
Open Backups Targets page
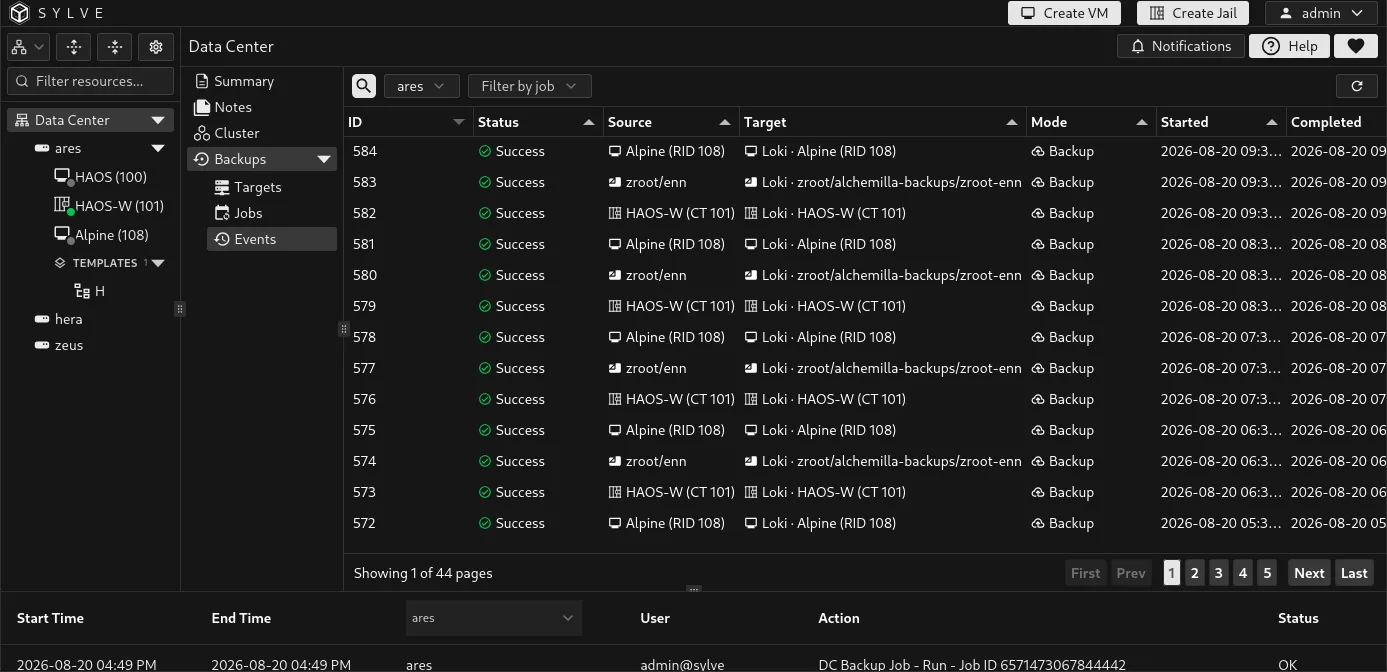258,187
